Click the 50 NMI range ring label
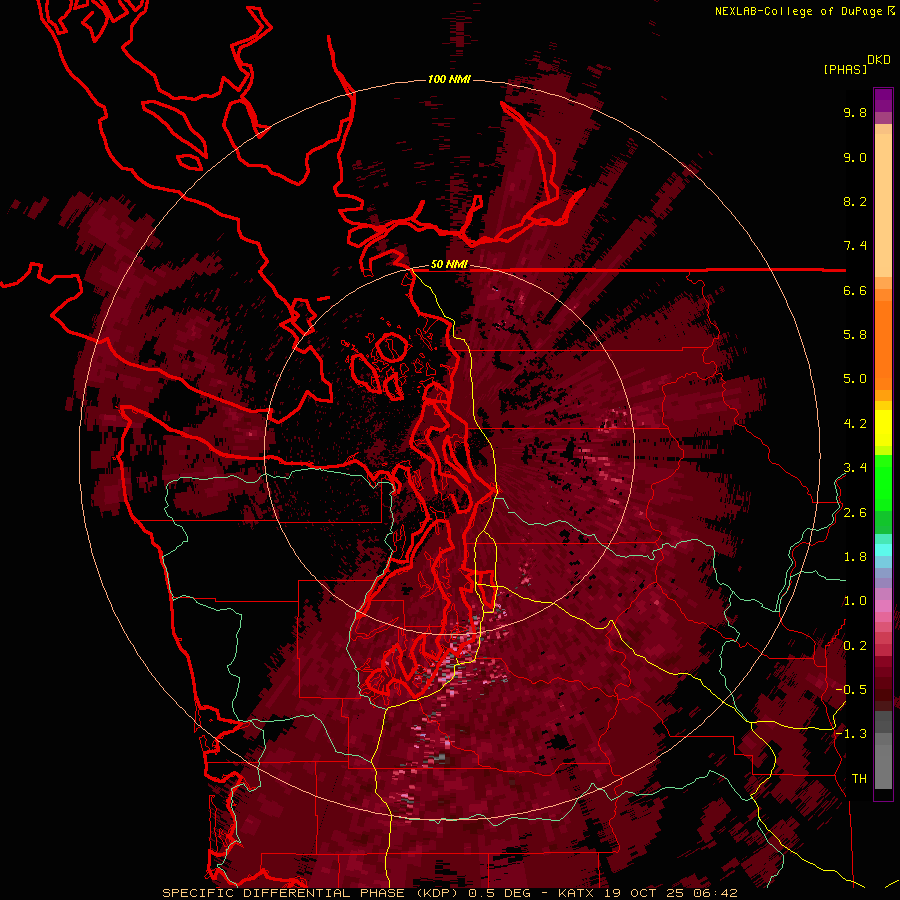This screenshot has width=900, height=900. coord(449,265)
